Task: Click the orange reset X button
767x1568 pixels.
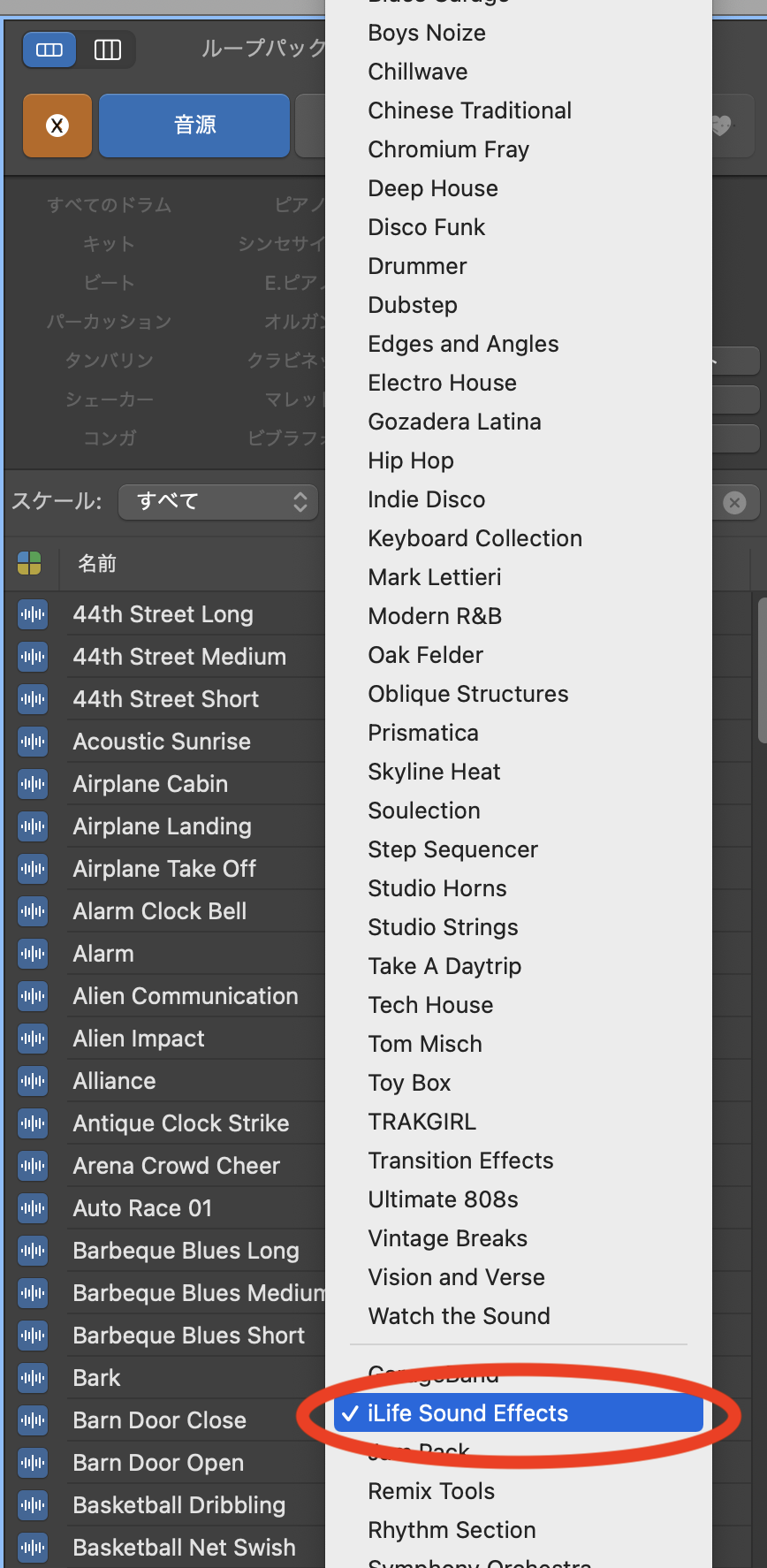Action: click(57, 126)
